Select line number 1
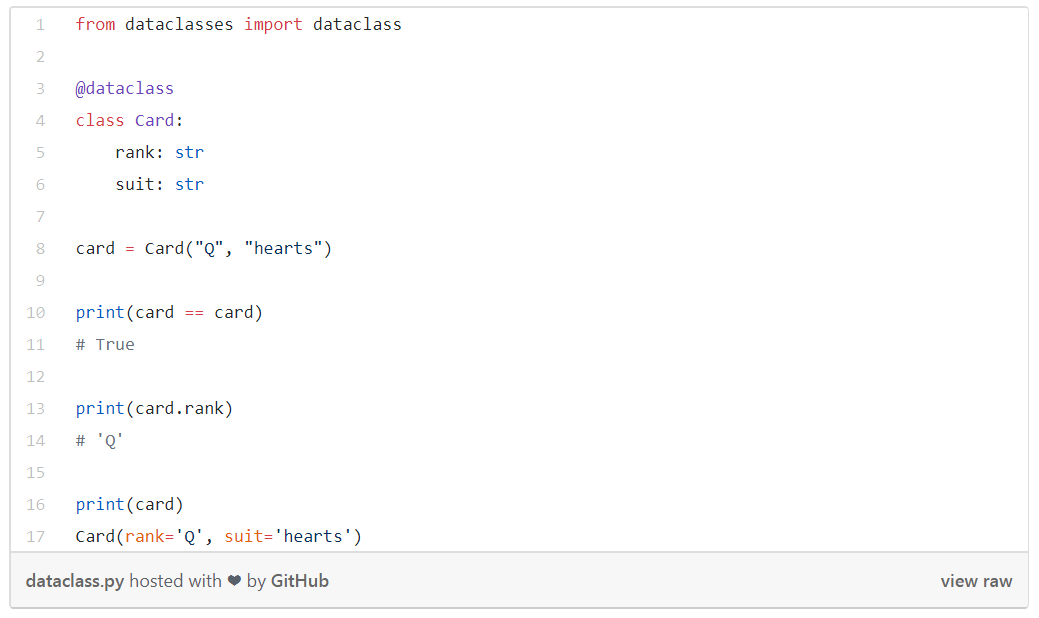This screenshot has height=618, width=1039. 40,25
